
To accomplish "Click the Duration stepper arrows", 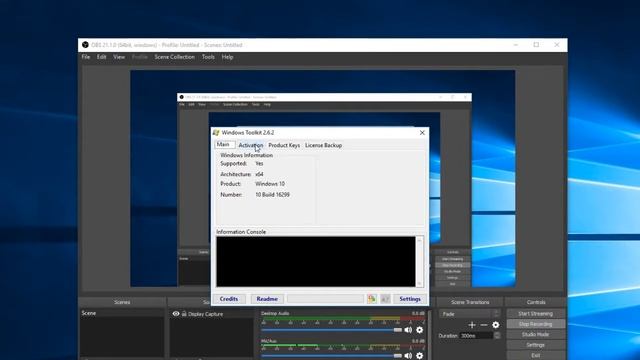I will pyautogui.click(x=497, y=336).
